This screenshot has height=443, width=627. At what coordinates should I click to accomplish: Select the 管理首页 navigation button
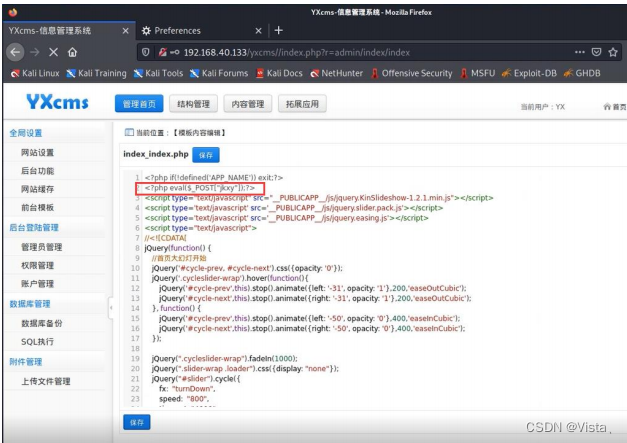point(139,104)
